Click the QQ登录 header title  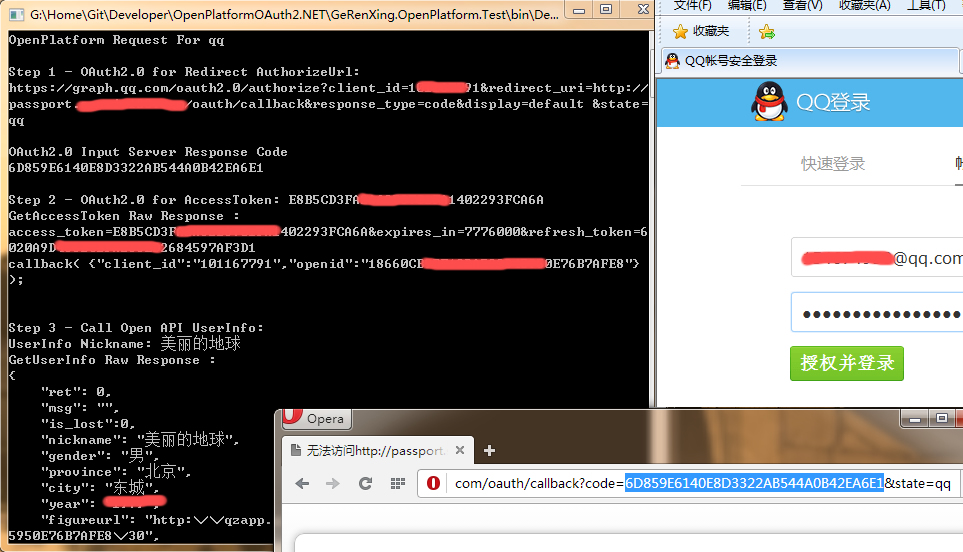(833, 102)
